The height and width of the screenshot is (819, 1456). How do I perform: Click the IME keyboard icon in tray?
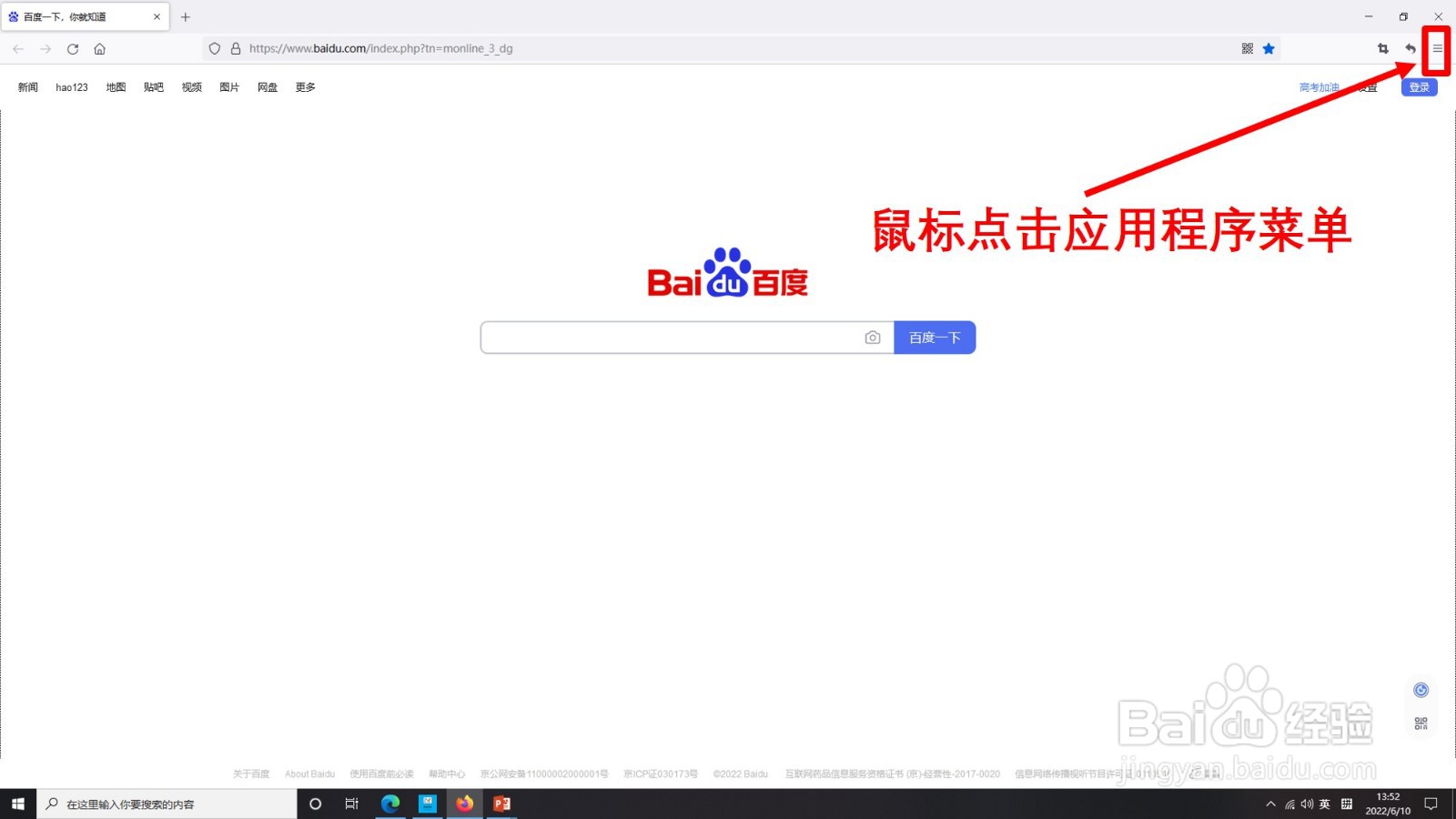point(1347,804)
